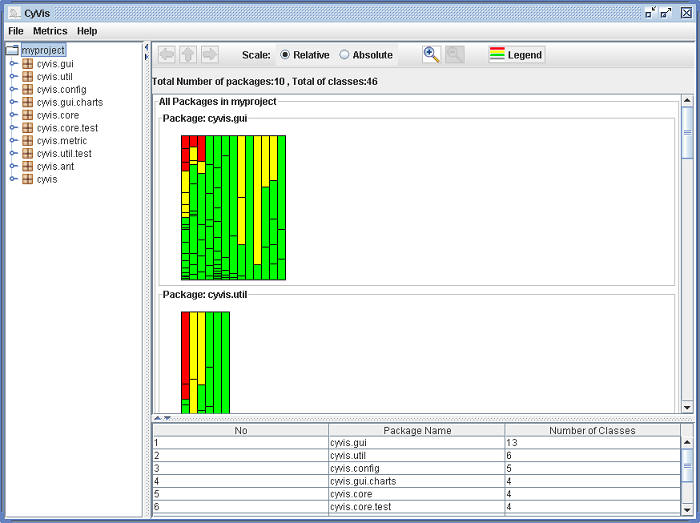Select the Relative scale radio button
The width and height of the screenshot is (700, 523).
[285, 55]
